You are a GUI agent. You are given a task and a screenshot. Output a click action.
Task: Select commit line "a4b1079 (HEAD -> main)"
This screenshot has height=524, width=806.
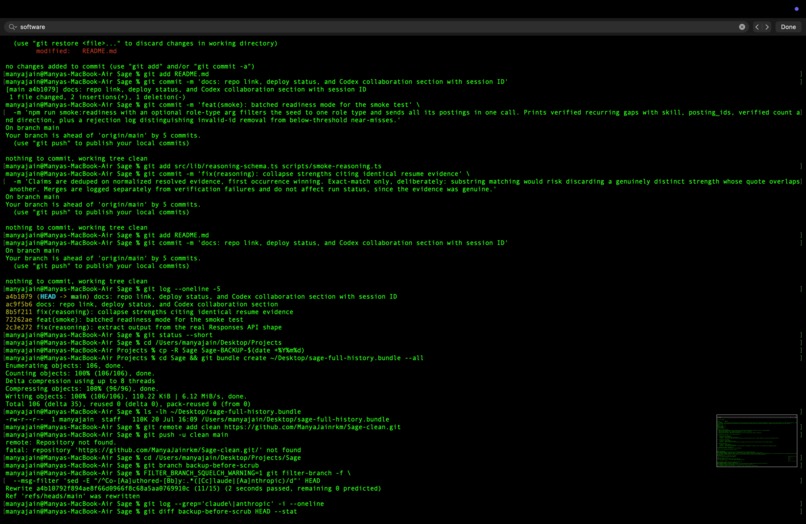click(x=201, y=297)
